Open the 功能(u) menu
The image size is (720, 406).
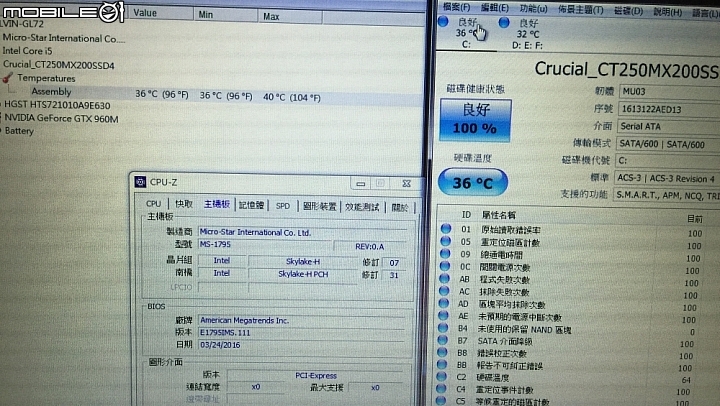[533, 8]
